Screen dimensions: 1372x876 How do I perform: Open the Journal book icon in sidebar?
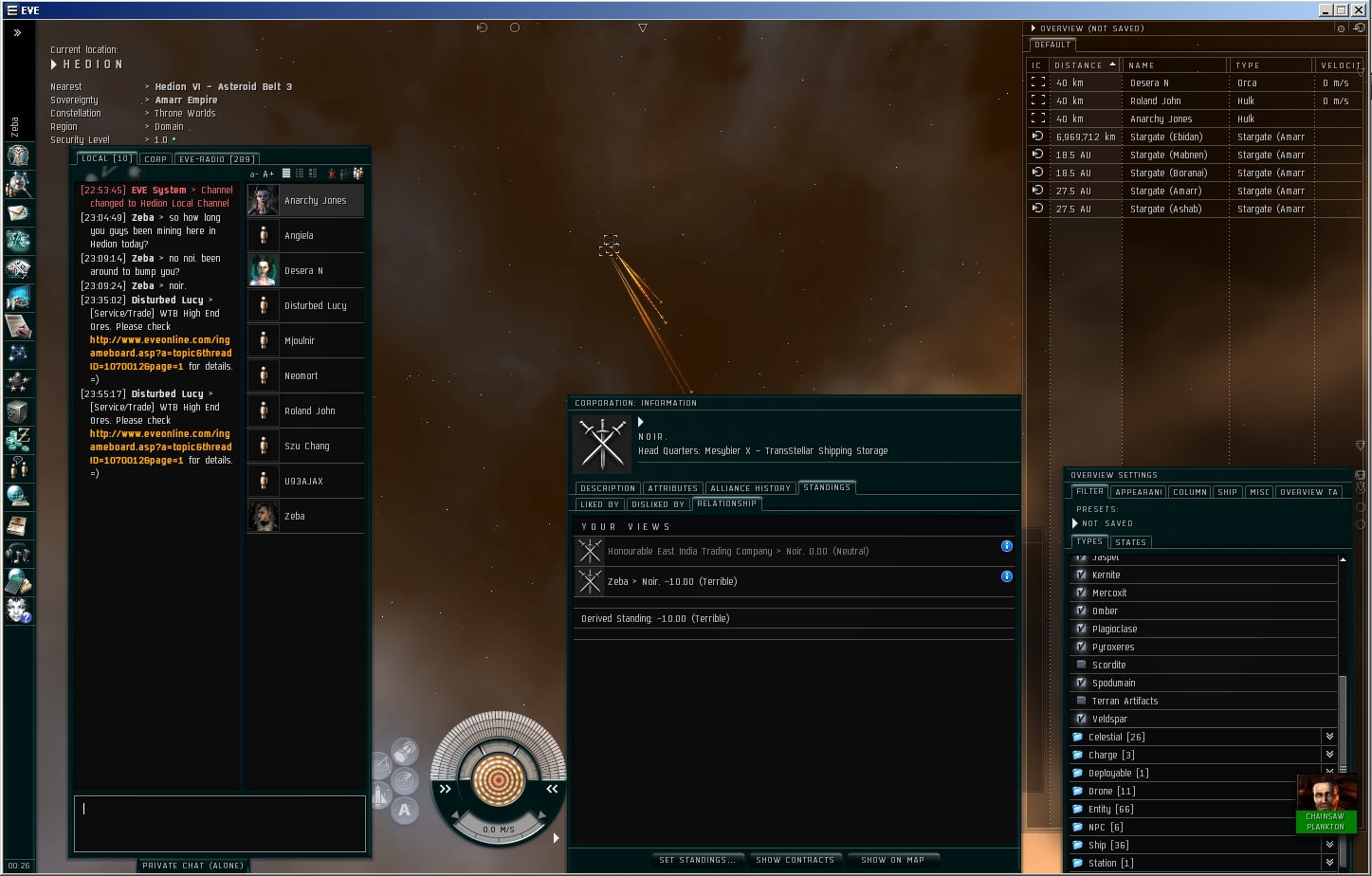[x=18, y=524]
